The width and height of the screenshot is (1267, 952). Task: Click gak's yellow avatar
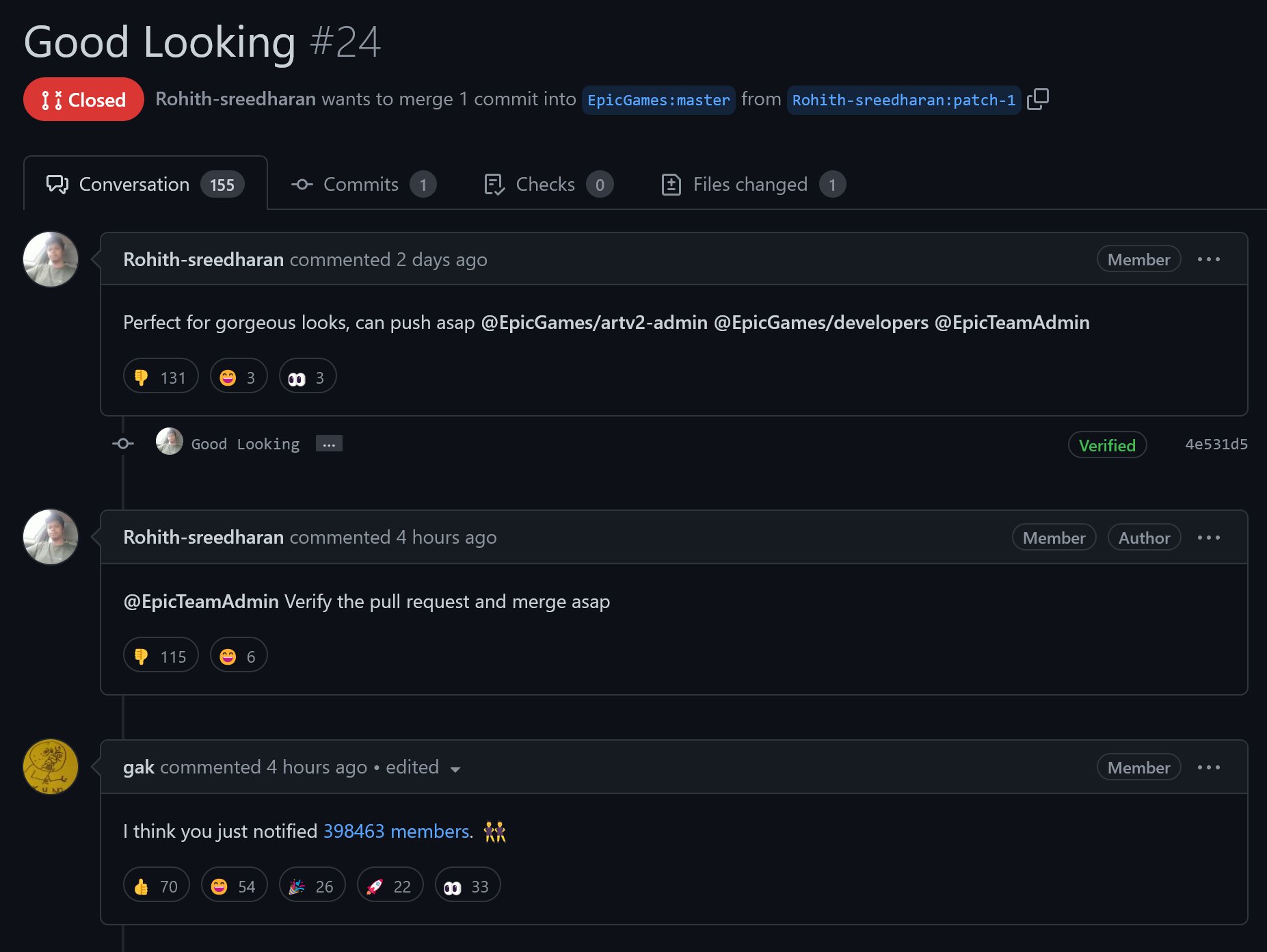pos(50,767)
